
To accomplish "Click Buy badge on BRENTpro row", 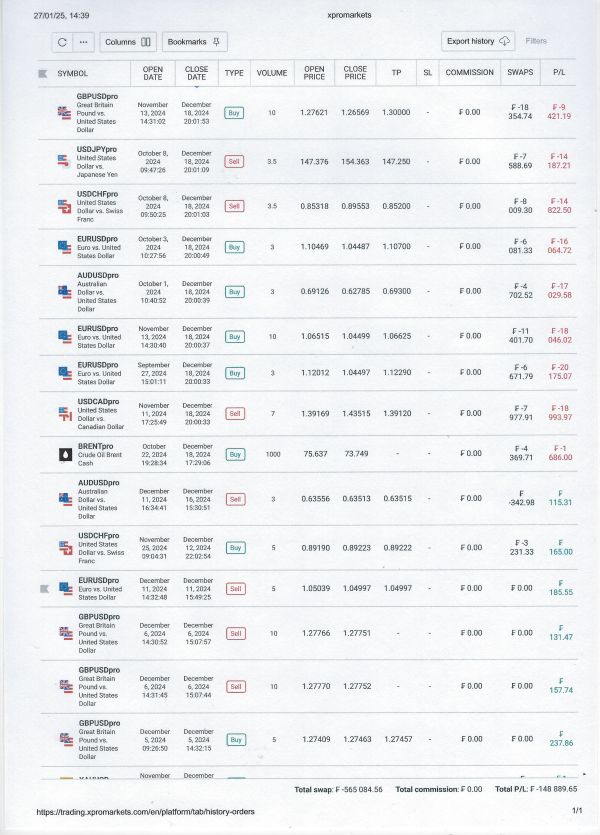I will (235, 454).
